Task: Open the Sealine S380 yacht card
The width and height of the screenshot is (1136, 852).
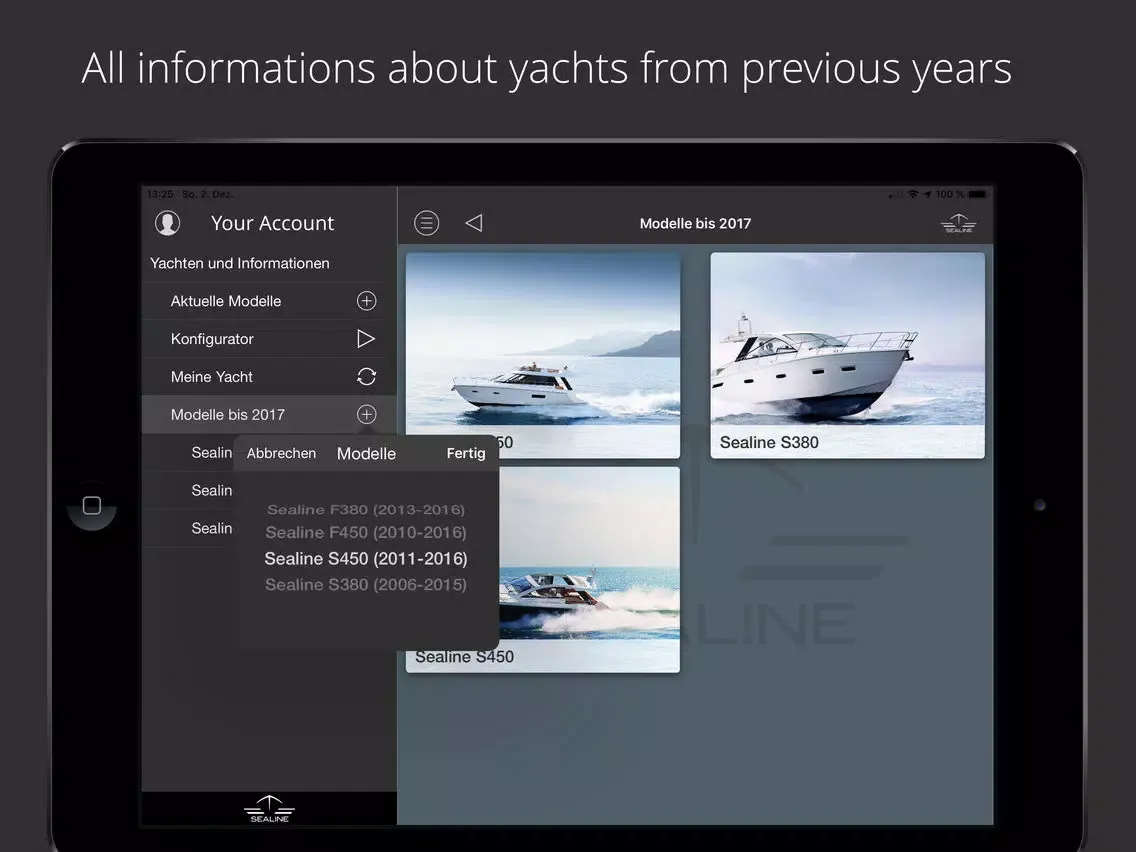Action: pos(848,355)
